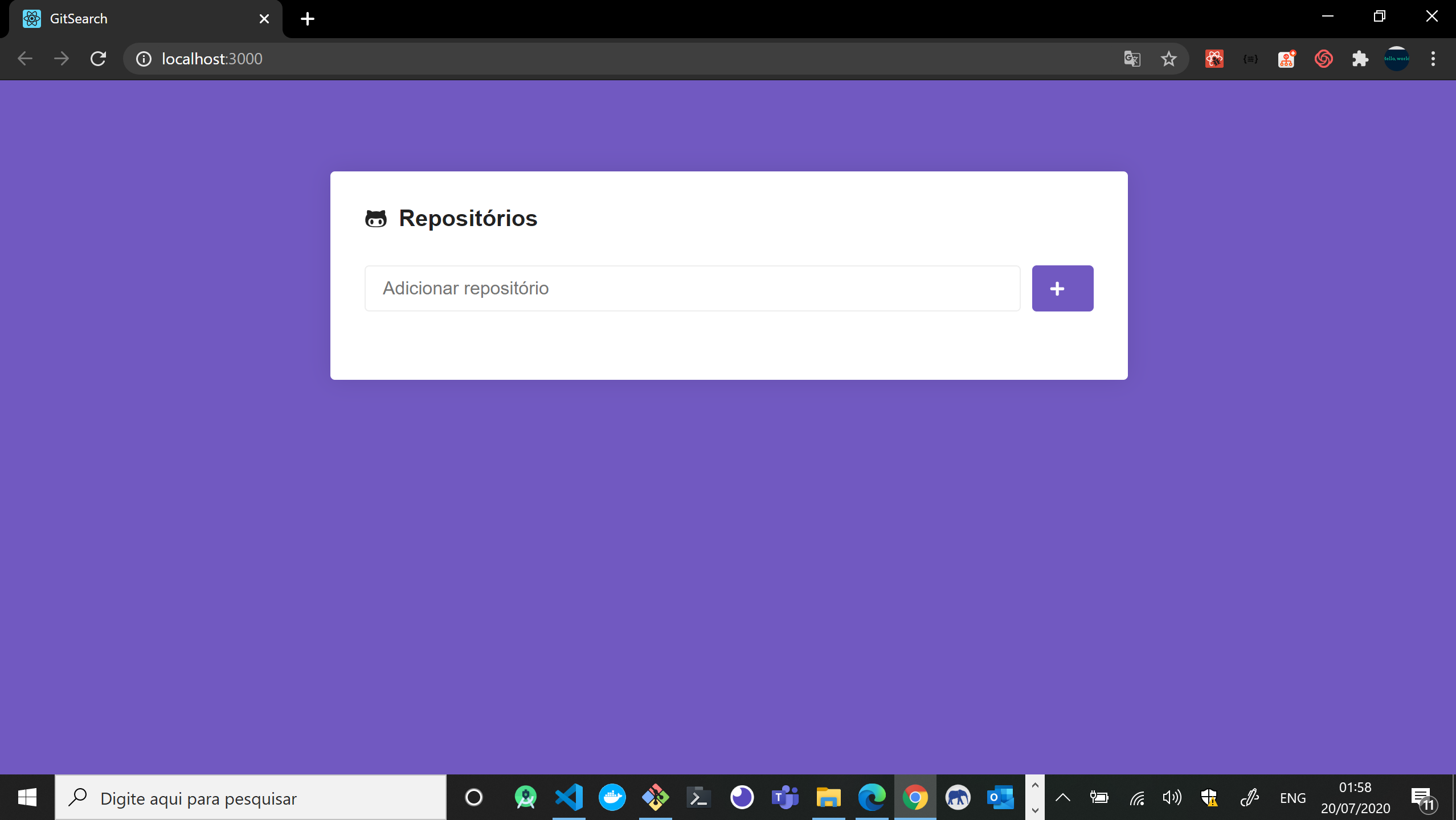Open the React Developer Tools extension icon

click(x=1214, y=59)
